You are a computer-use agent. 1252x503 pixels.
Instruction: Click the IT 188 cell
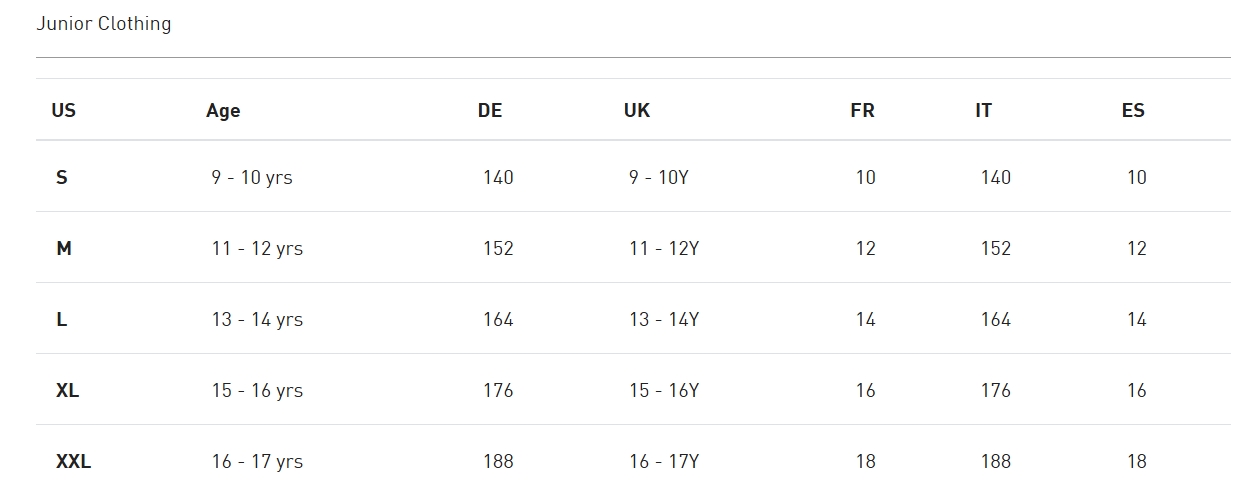coord(996,461)
